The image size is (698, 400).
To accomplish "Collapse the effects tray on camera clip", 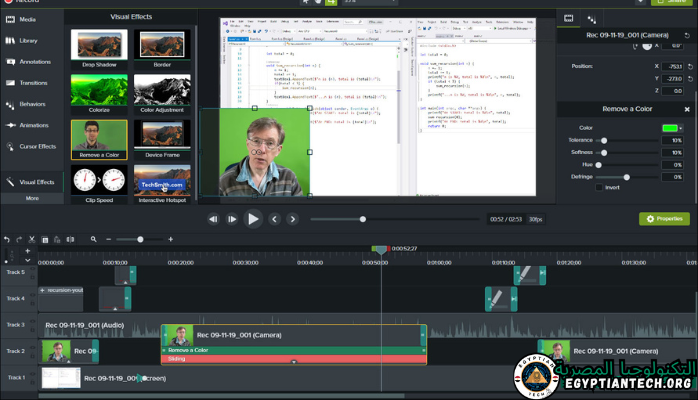I will pos(293,362).
